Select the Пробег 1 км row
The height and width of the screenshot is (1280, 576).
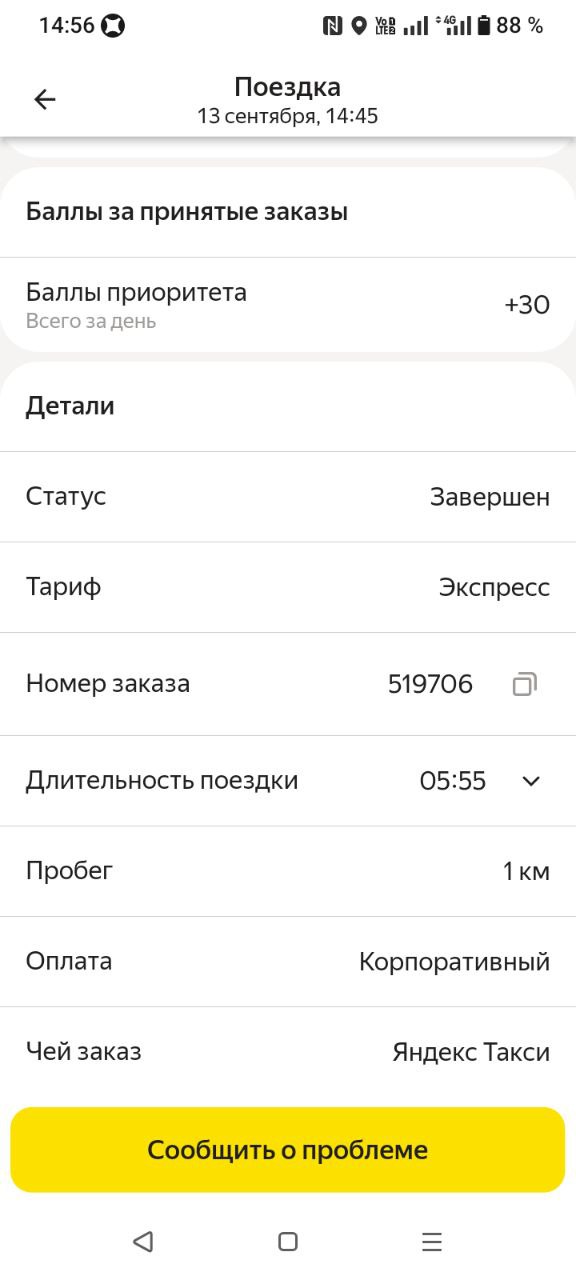click(x=288, y=871)
